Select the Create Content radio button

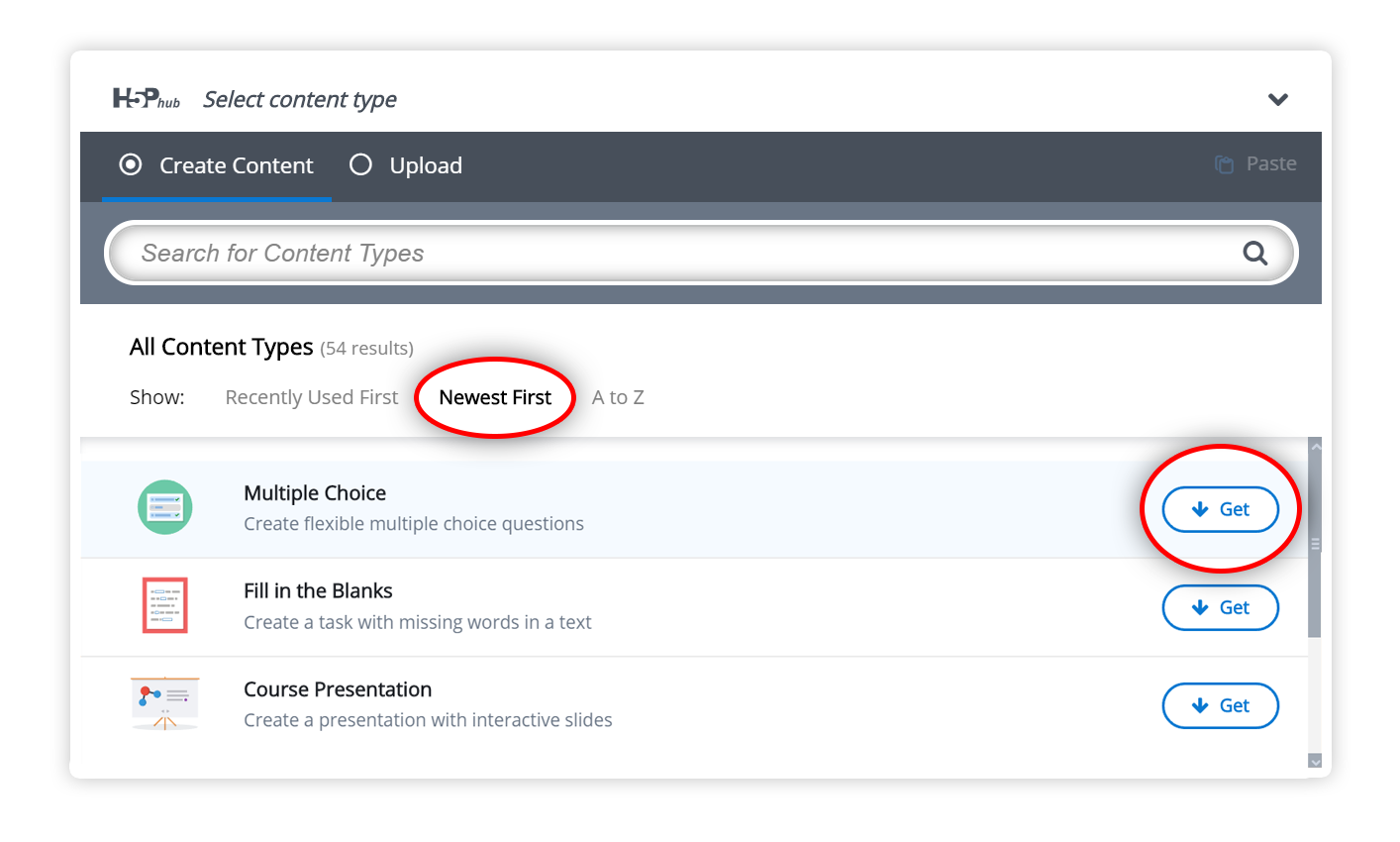[x=131, y=164]
